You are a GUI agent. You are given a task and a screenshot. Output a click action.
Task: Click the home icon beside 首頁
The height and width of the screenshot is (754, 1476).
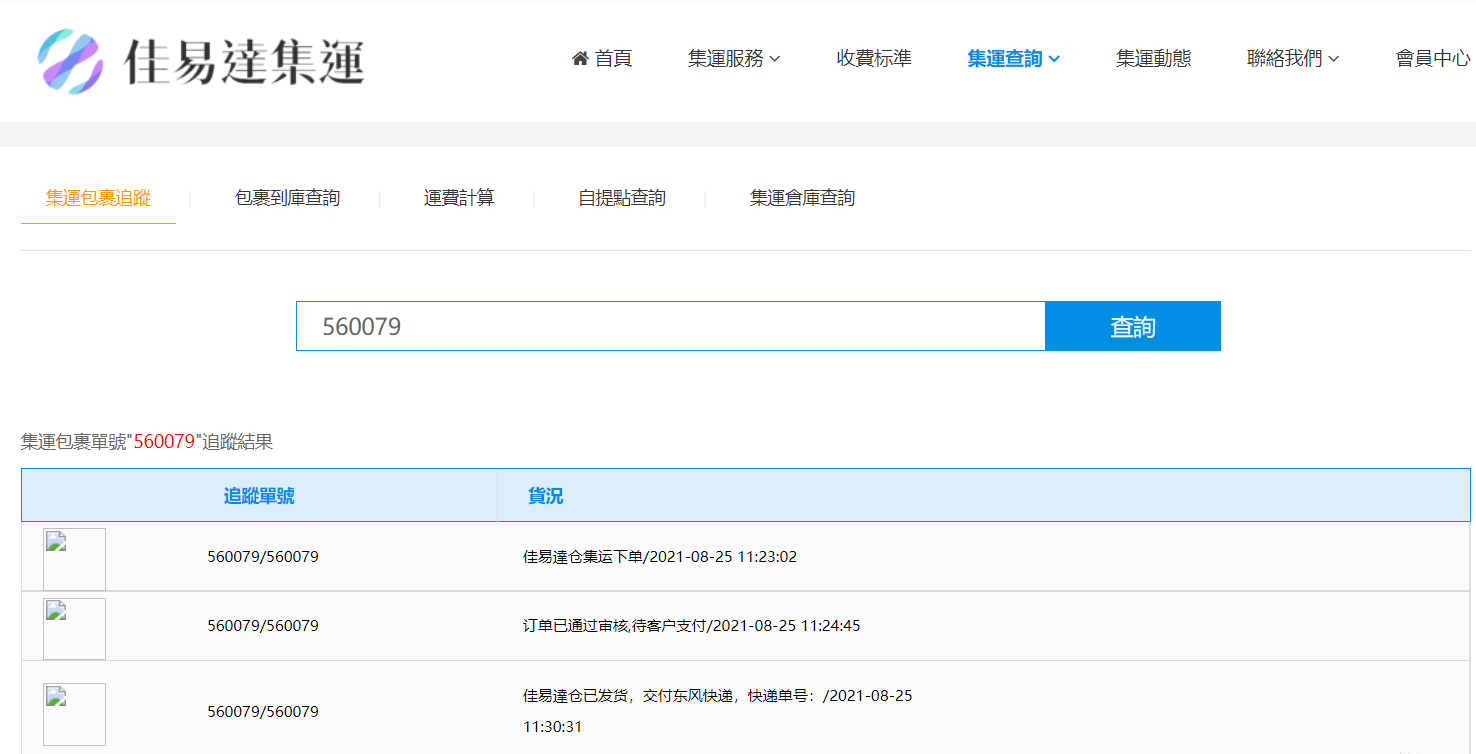tap(580, 59)
